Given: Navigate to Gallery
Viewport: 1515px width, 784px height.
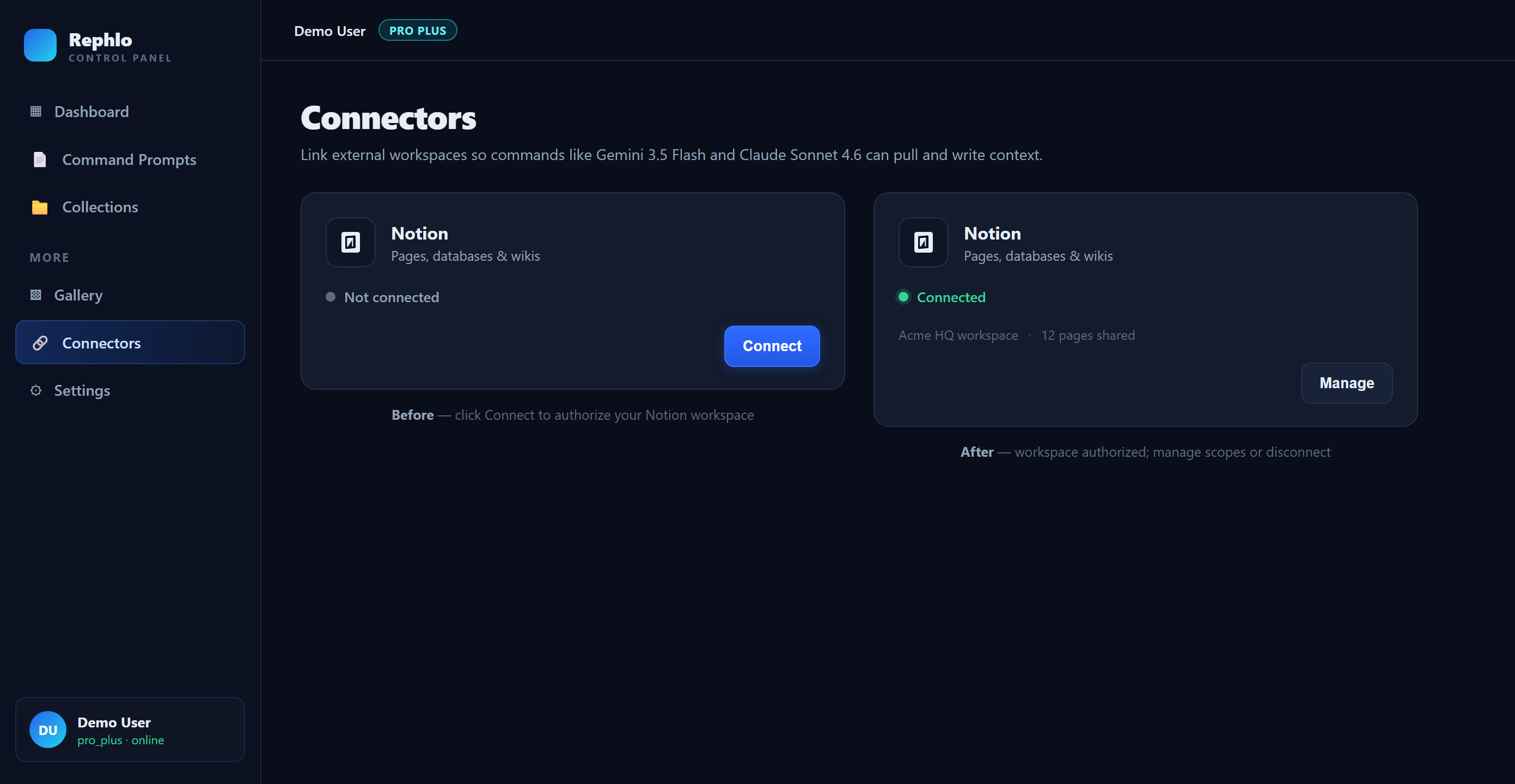Looking at the screenshot, I should pyautogui.click(x=130, y=295).
